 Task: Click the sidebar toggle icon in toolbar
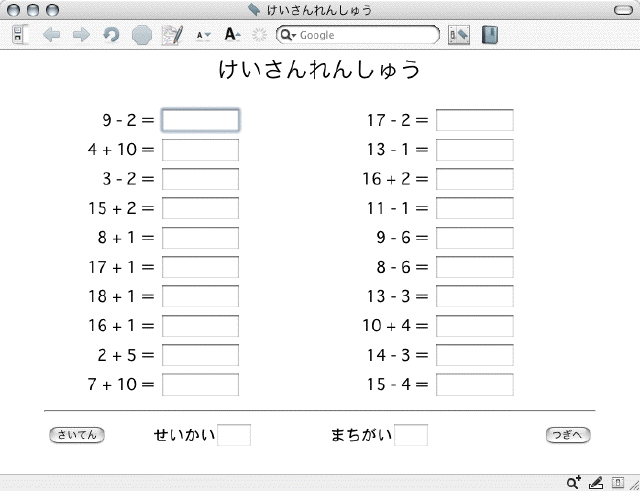tap(19, 35)
